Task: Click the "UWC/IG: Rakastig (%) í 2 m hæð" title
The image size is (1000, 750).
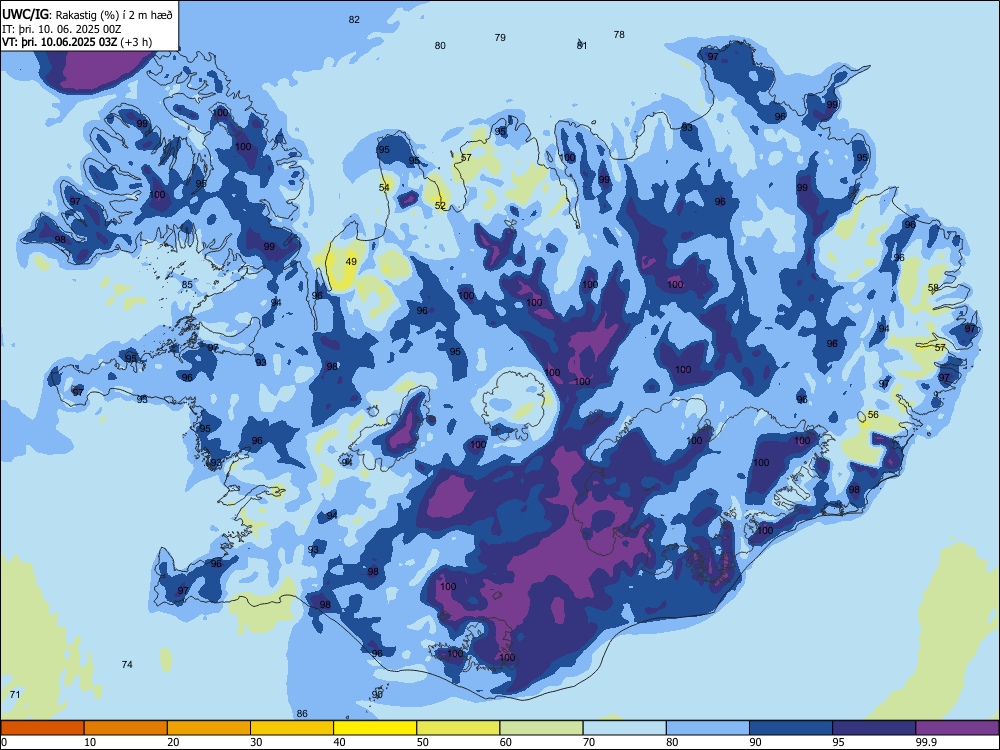Action: tap(87, 14)
